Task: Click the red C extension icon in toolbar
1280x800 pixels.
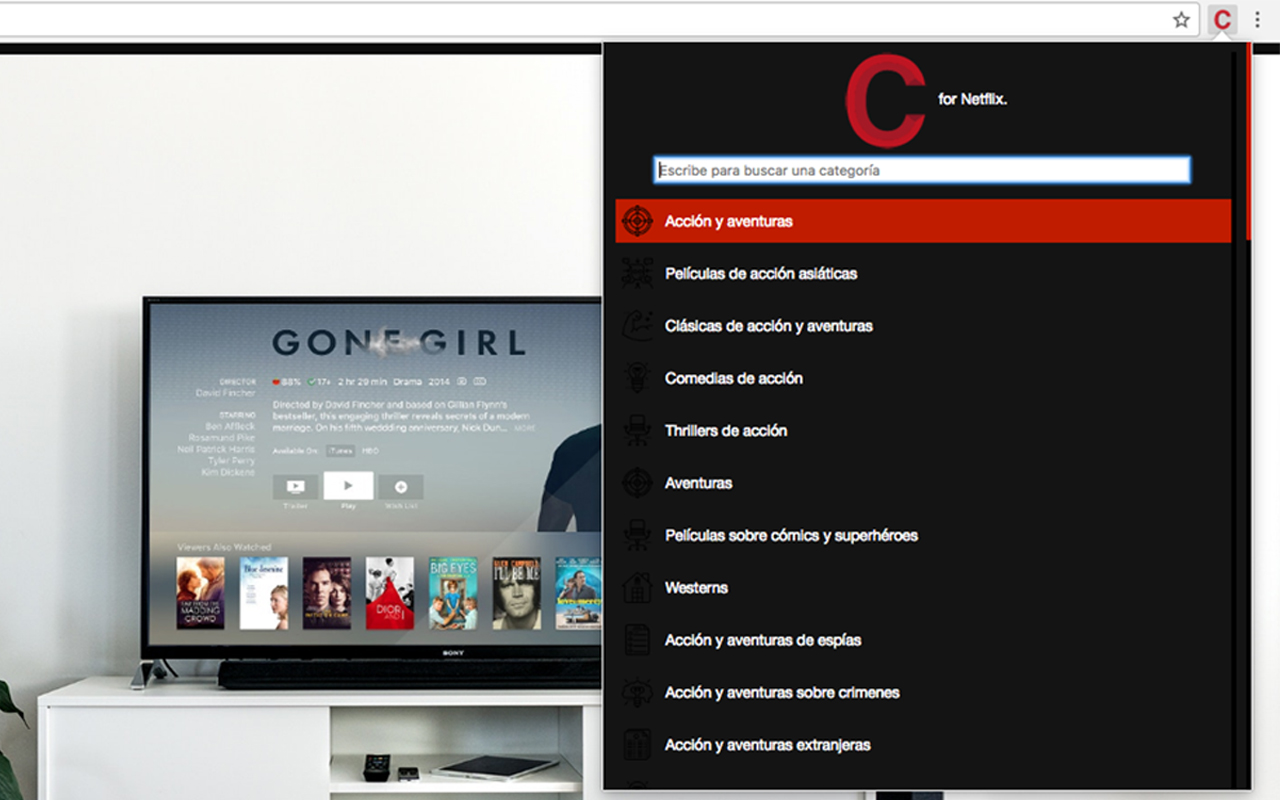Action: (x=1222, y=20)
